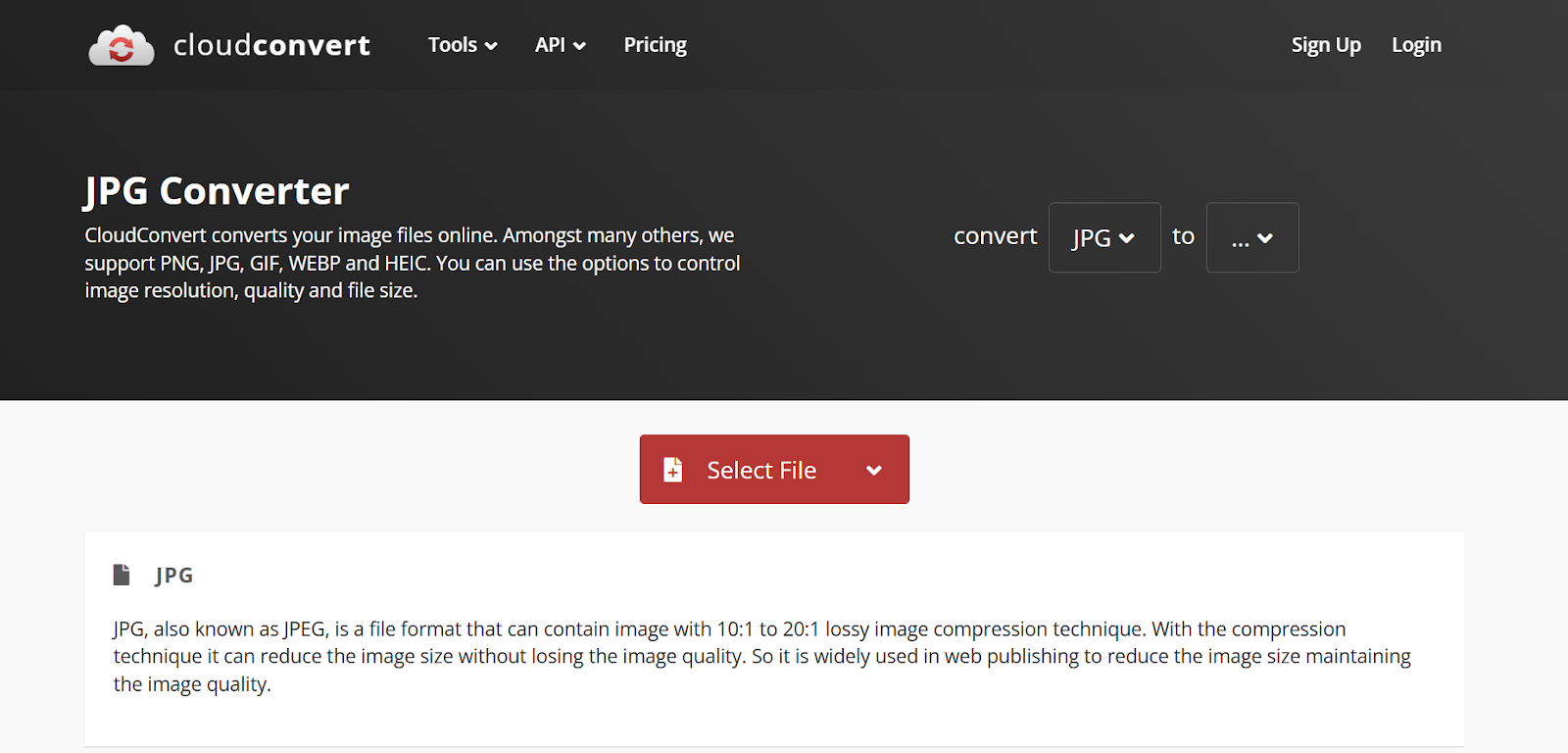Click the Sign Up link

(x=1326, y=45)
